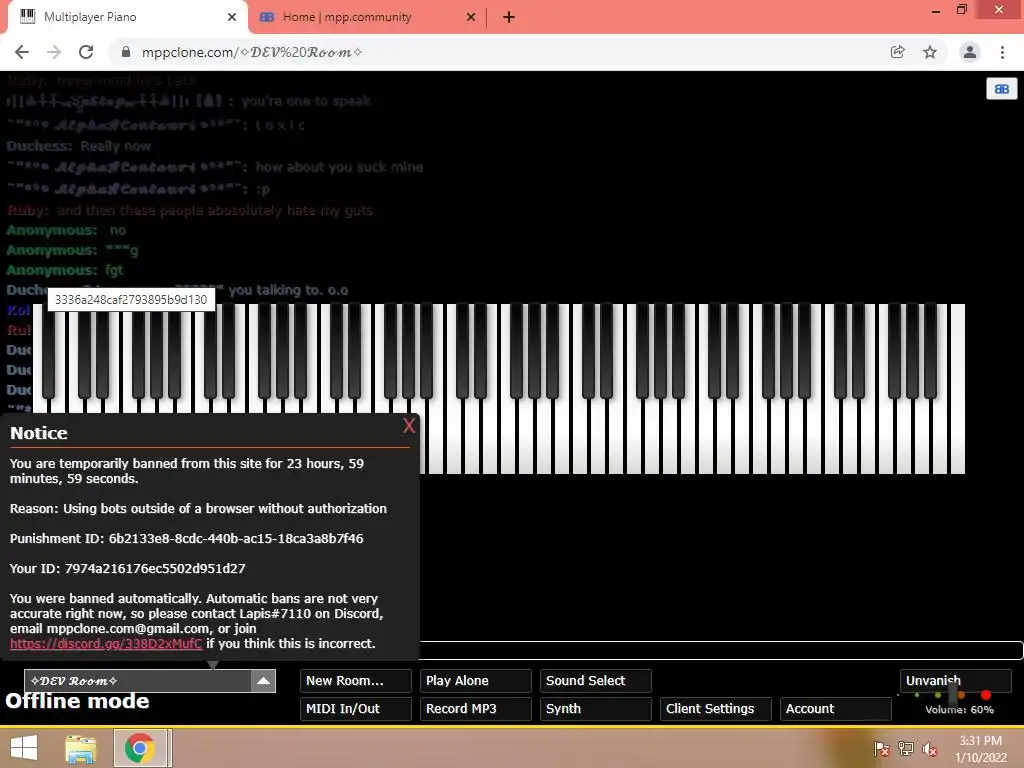
Task: Start Record MP3
Action: 475,709
